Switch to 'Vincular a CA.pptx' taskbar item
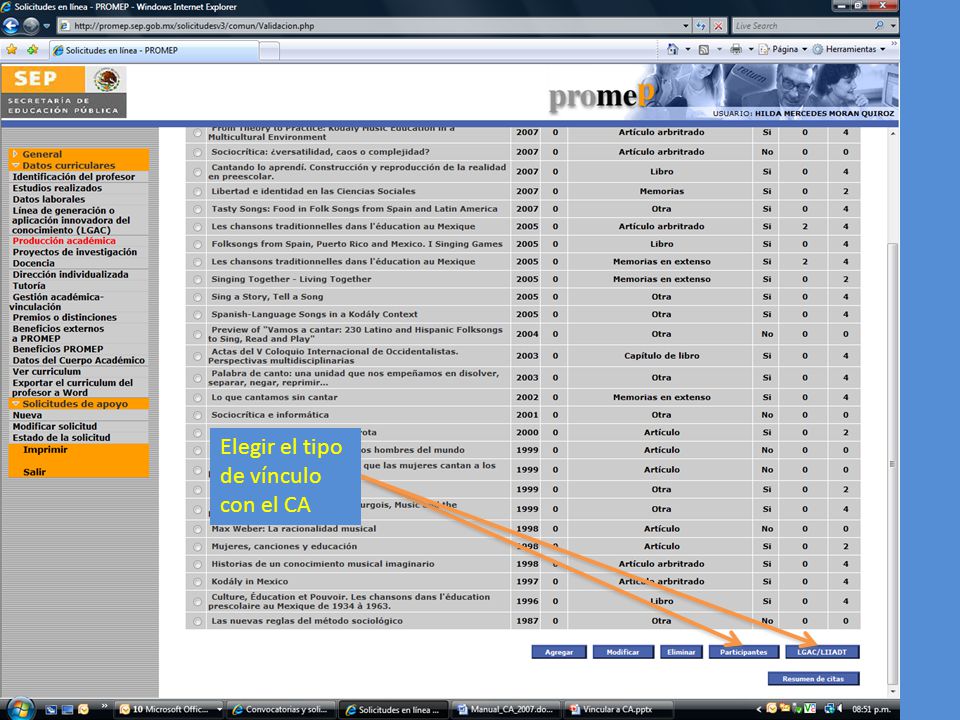Screen dimensions: 960x720 [617, 710]
